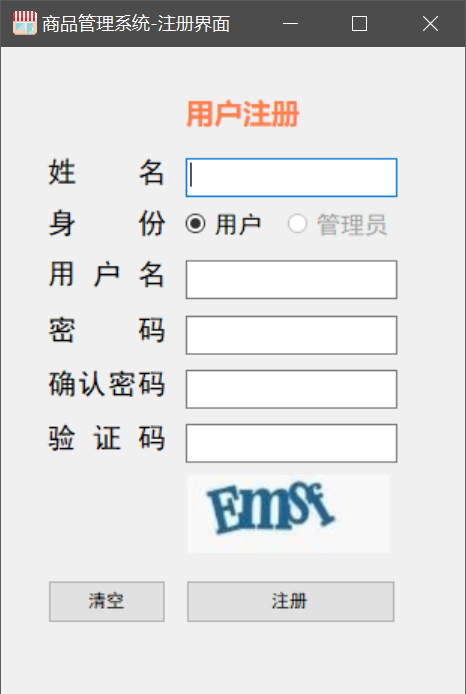
Task: Submit the form with 注册 button
Action: pyautogui.click(x=290, y=601)
